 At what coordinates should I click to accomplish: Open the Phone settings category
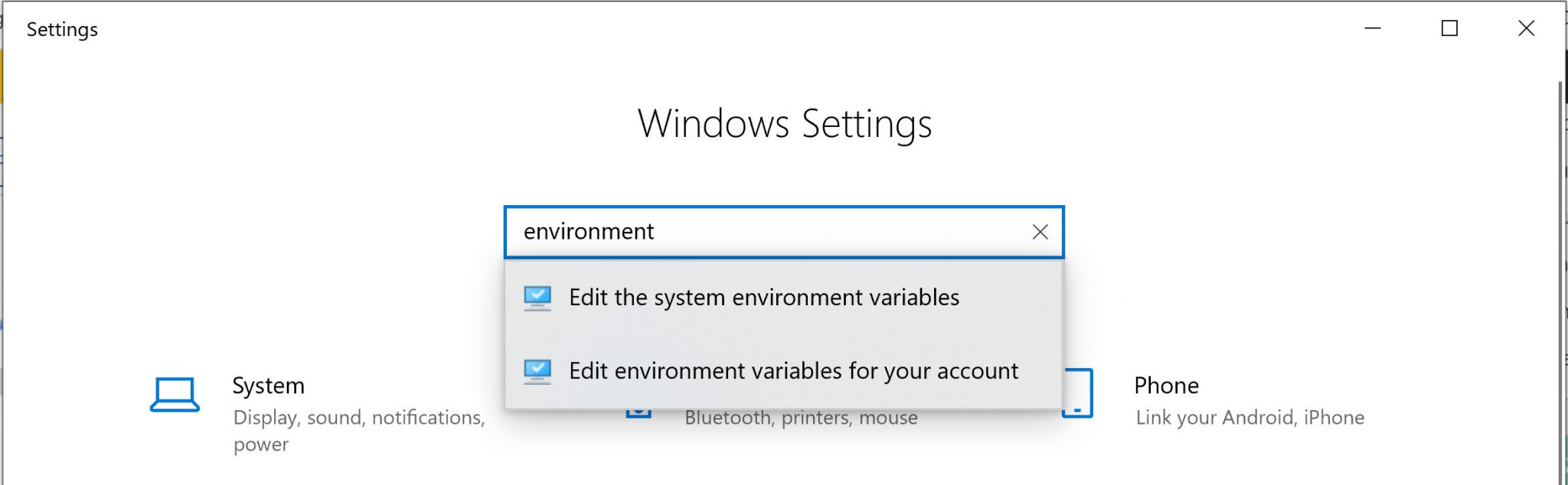coord(1166,386)
